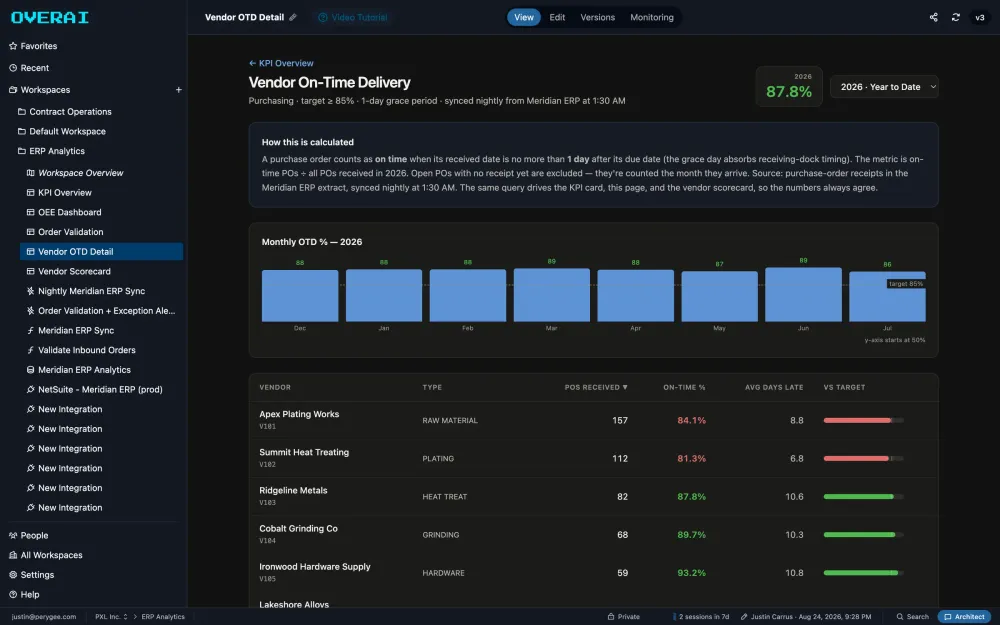Switch to the View tab
Screen dimensions: 1000x625
tap(524, 17)
